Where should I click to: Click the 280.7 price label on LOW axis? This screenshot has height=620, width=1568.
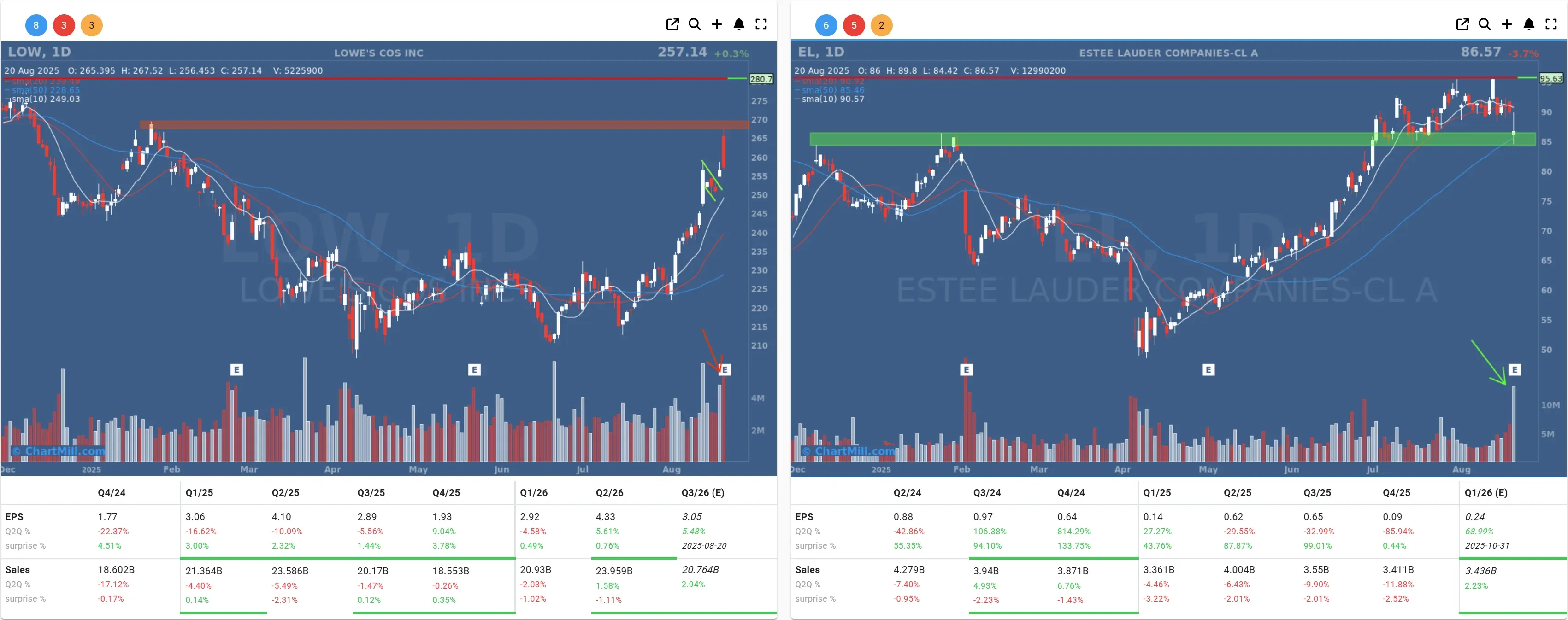coord(761,78)
